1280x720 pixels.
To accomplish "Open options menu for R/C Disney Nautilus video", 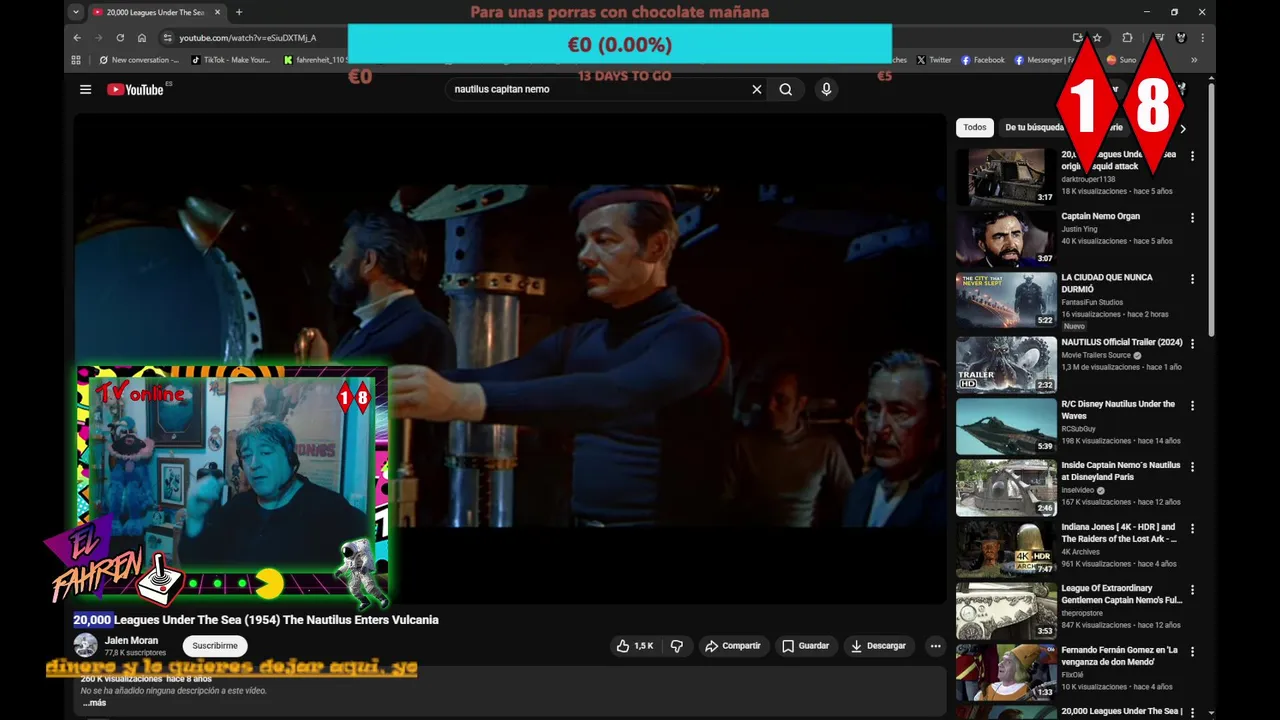I will click(1192, 405).
